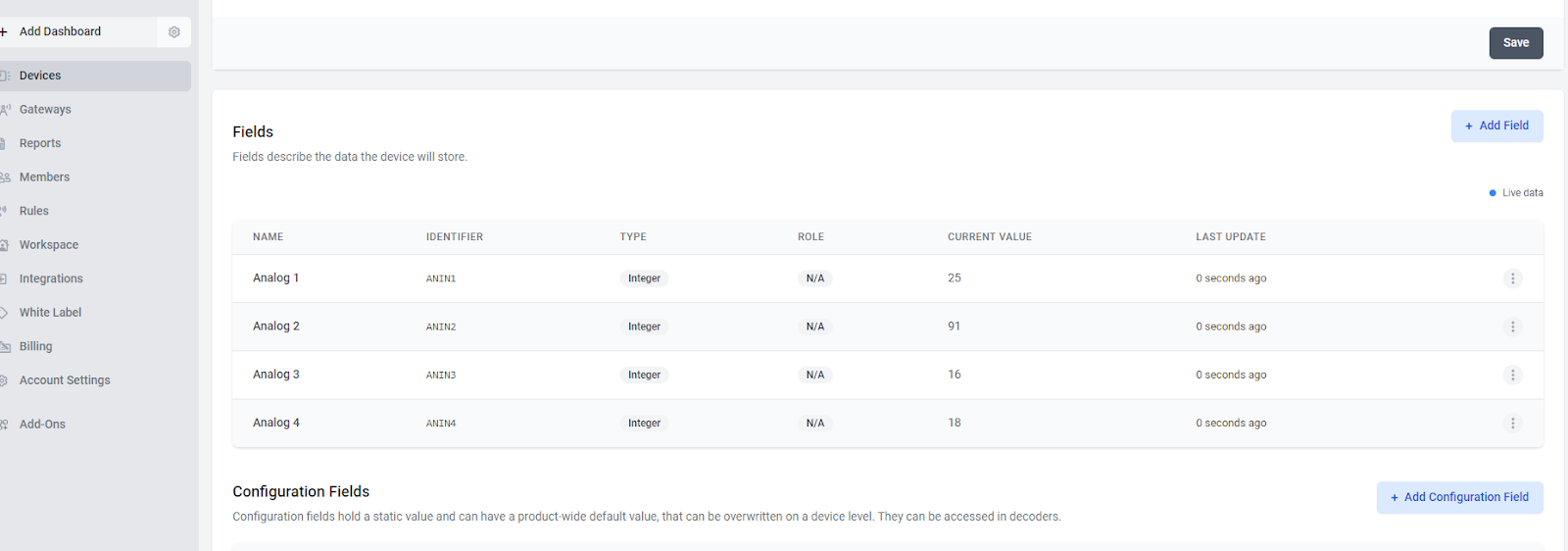Viewport: 1568px width, 551px height.
Task: Add a new configuration field
Action: tap(1459, 497)
